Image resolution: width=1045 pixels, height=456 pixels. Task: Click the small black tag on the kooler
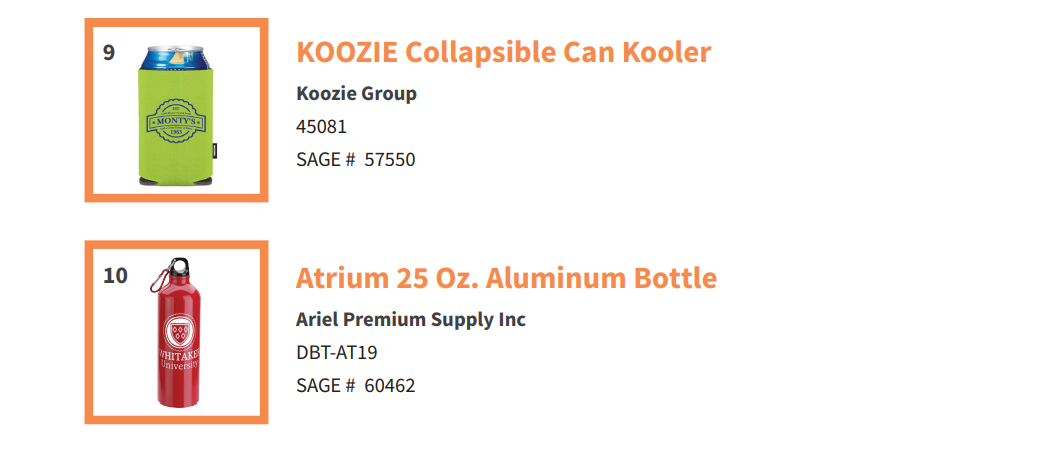point(215,149)
